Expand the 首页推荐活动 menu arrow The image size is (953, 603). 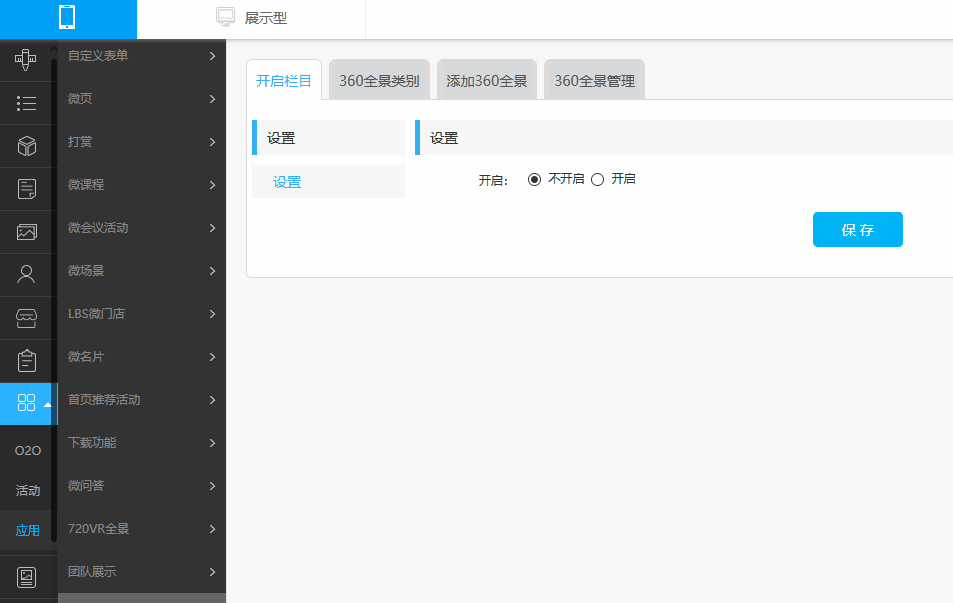tap(212, 400)
